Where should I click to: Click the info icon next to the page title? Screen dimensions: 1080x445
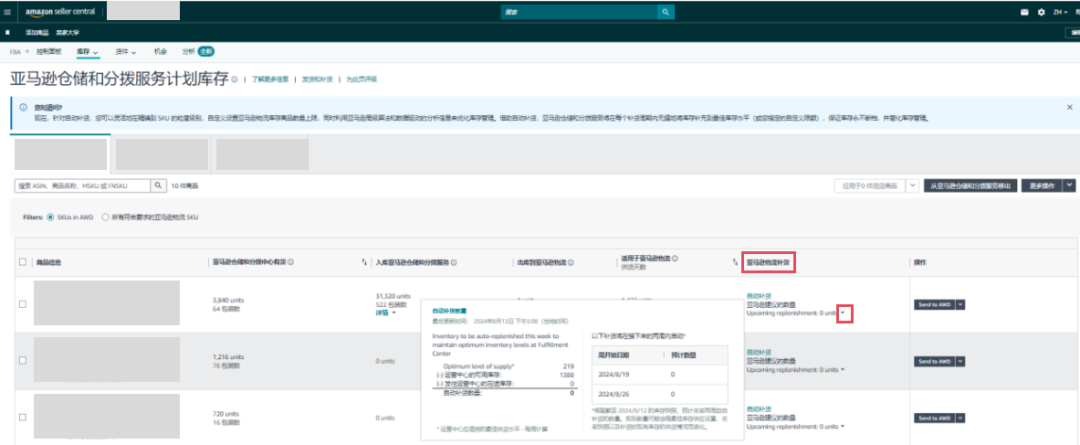235,79
